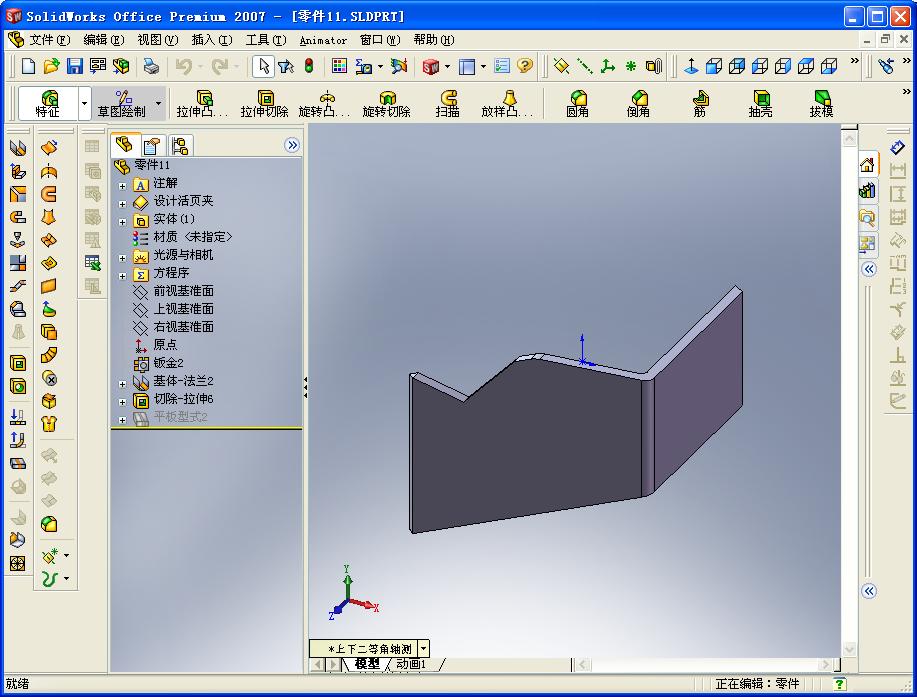Undo the last action
Screen dimensions: 917x697
[x=184, y=66]
